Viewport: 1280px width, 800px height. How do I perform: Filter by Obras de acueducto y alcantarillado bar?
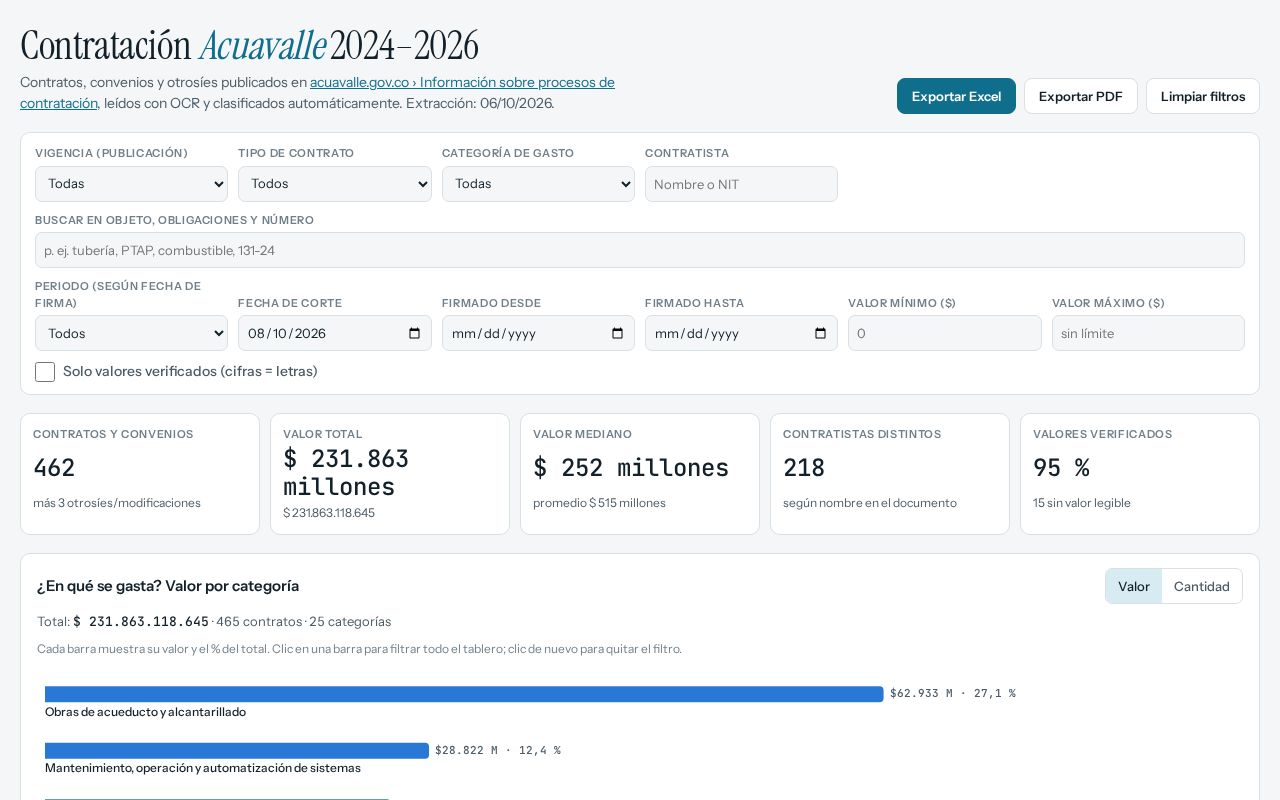tap(464, 694)
